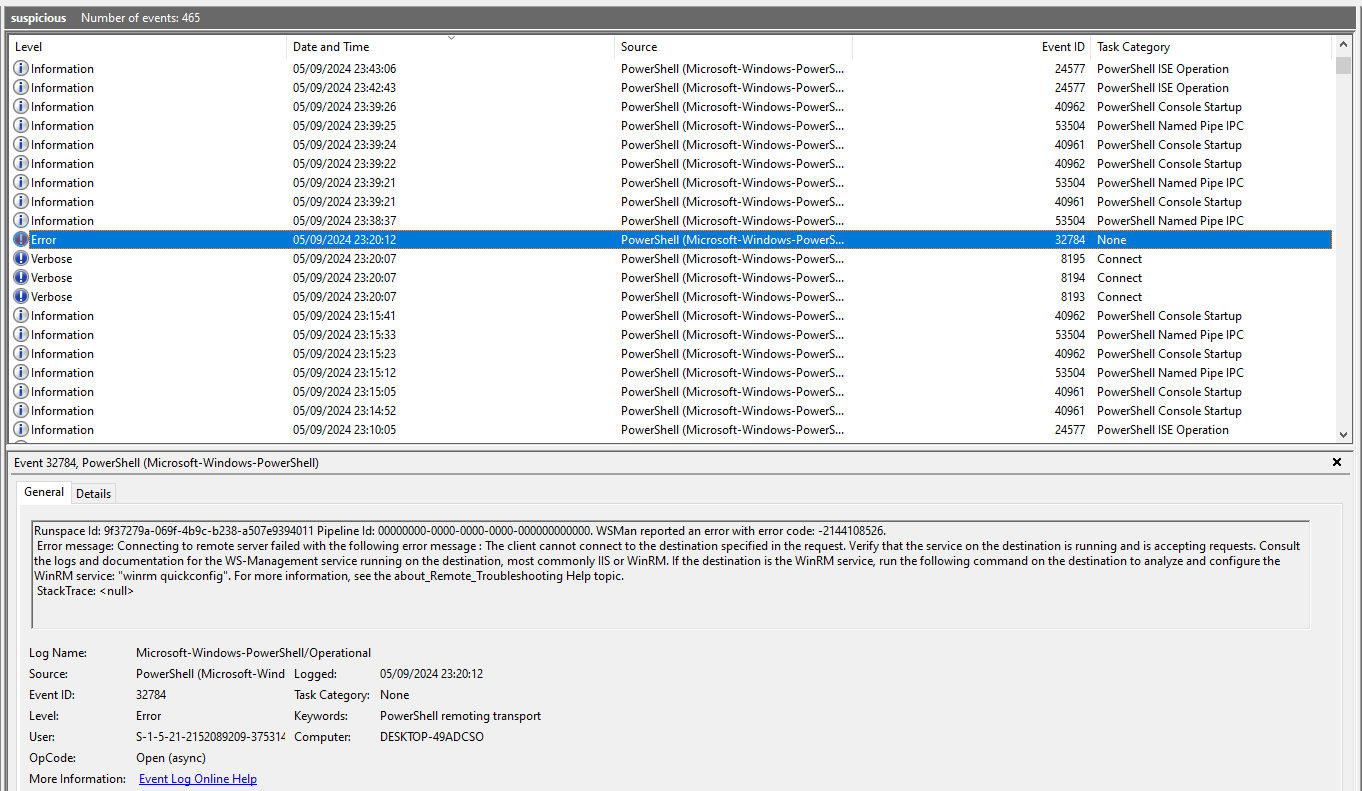Click the Information icon on the 23:43:06 event

21,69
